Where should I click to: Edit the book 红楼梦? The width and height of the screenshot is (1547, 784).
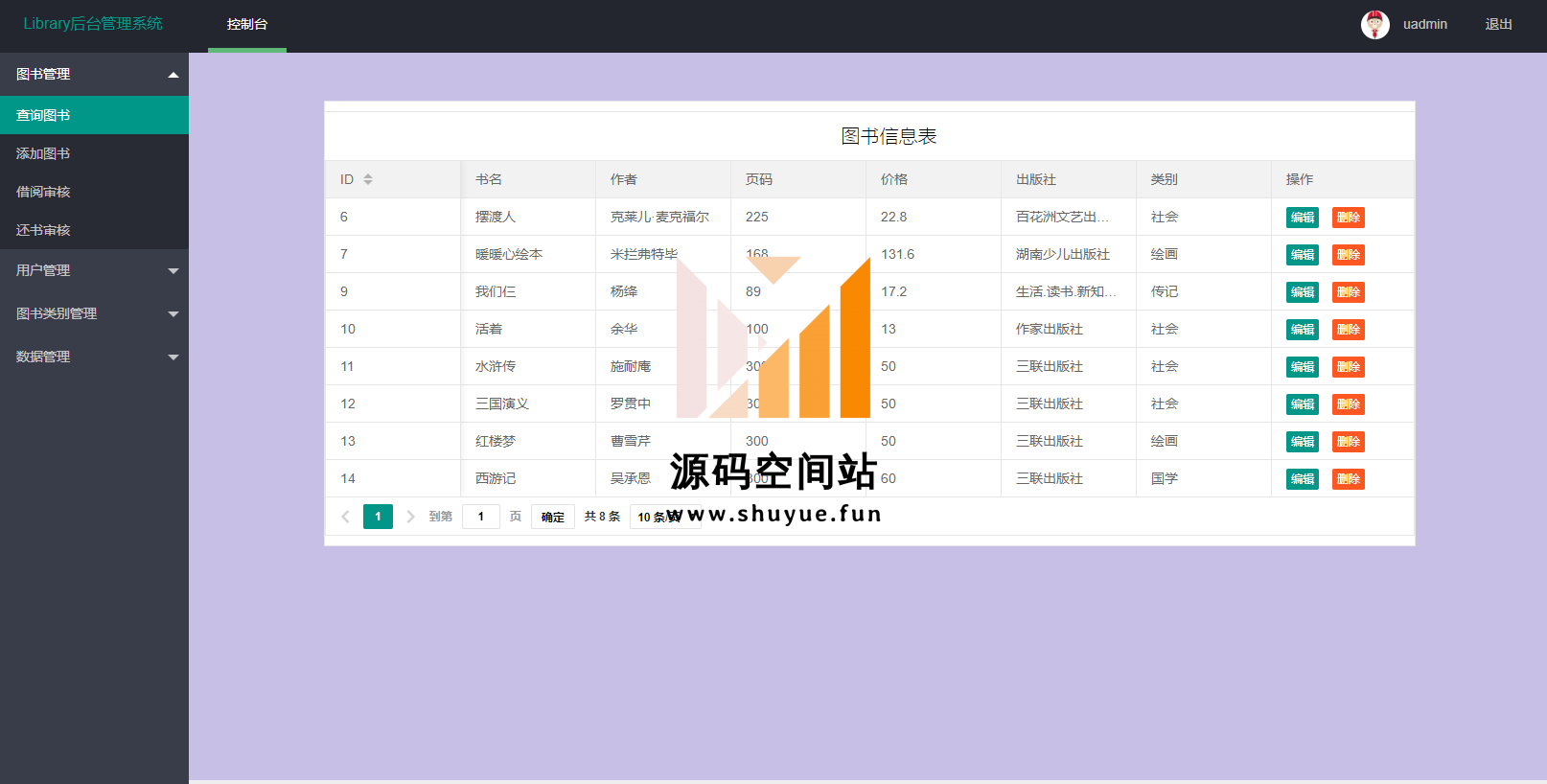pos(1303,442)
